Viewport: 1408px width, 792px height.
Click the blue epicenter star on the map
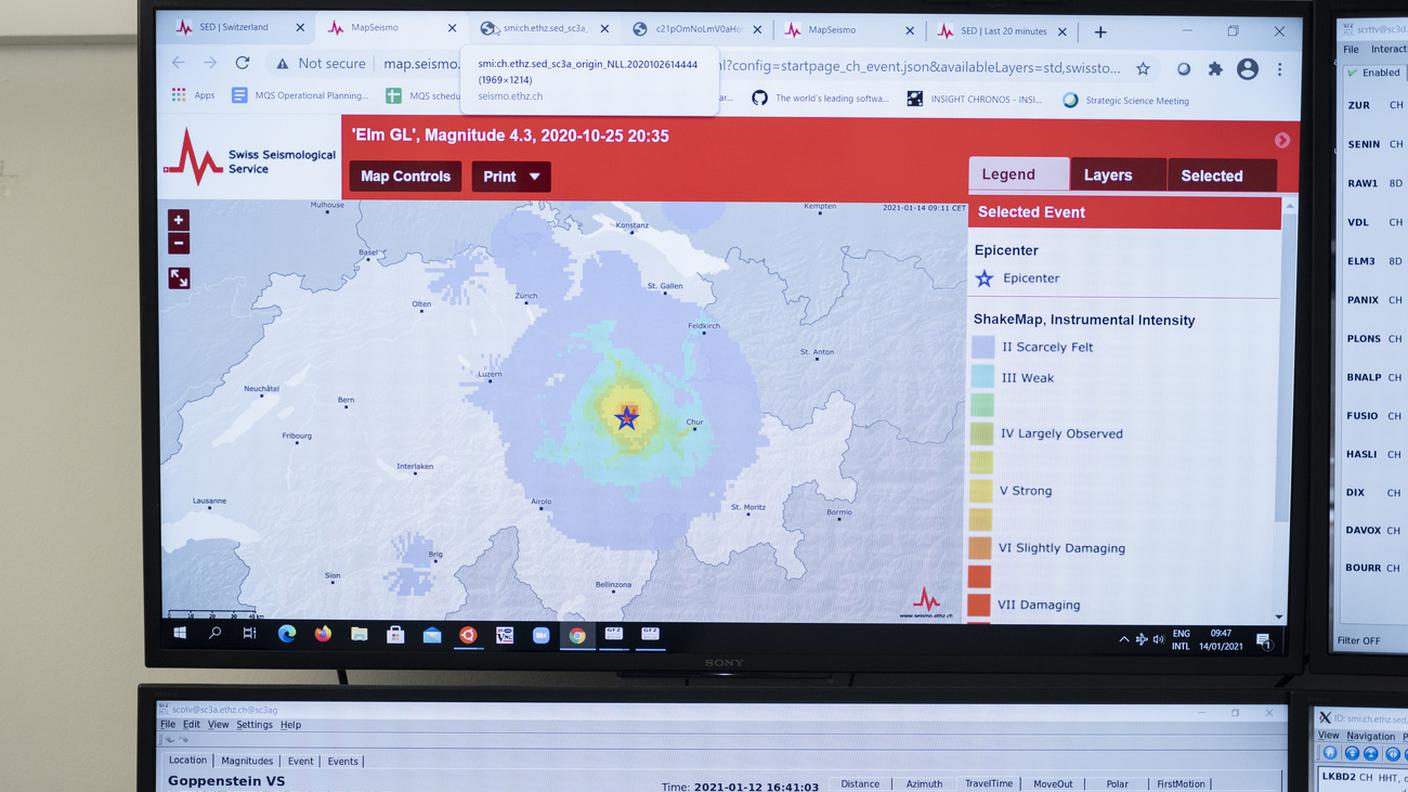pyautogui.click(x=627, y=418)
